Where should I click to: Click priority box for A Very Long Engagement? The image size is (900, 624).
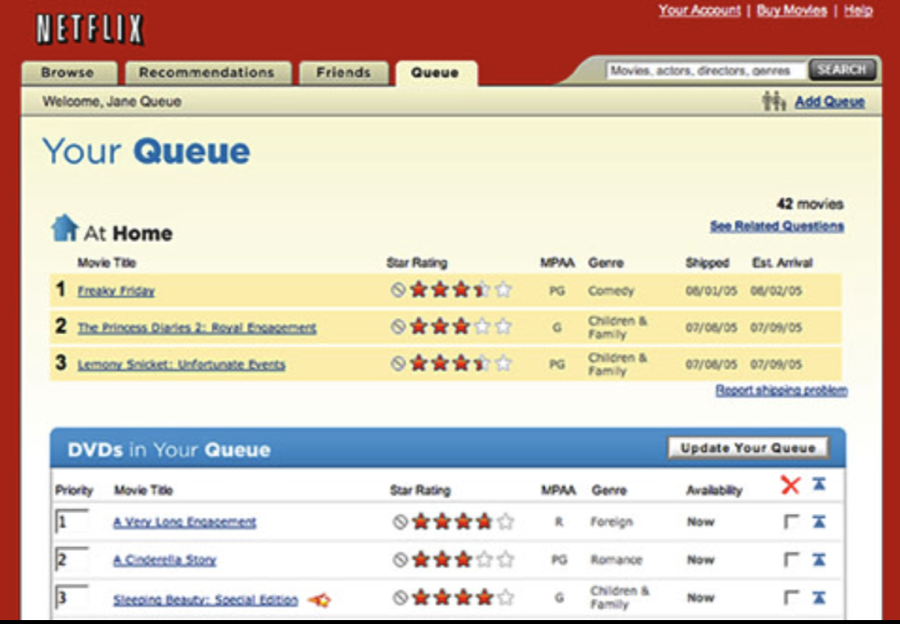72,521
